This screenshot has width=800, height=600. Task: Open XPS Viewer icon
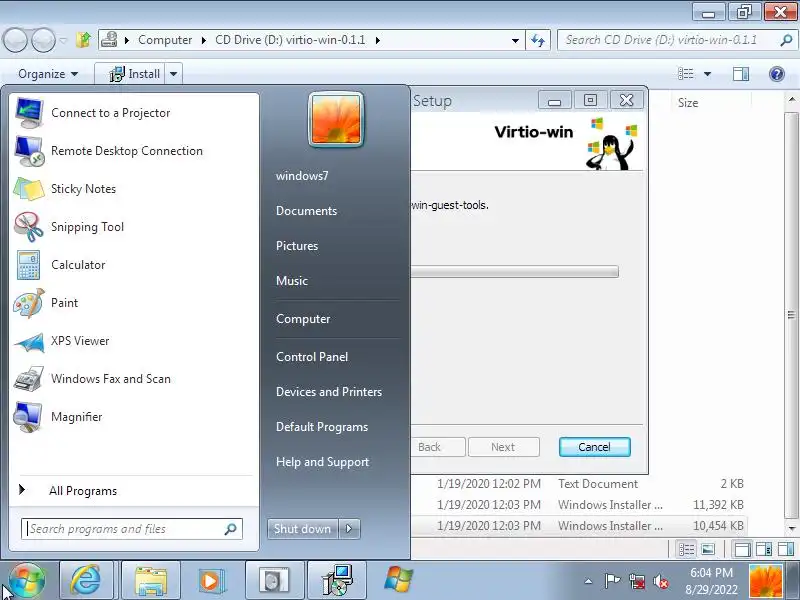click(x=29, y=341)
